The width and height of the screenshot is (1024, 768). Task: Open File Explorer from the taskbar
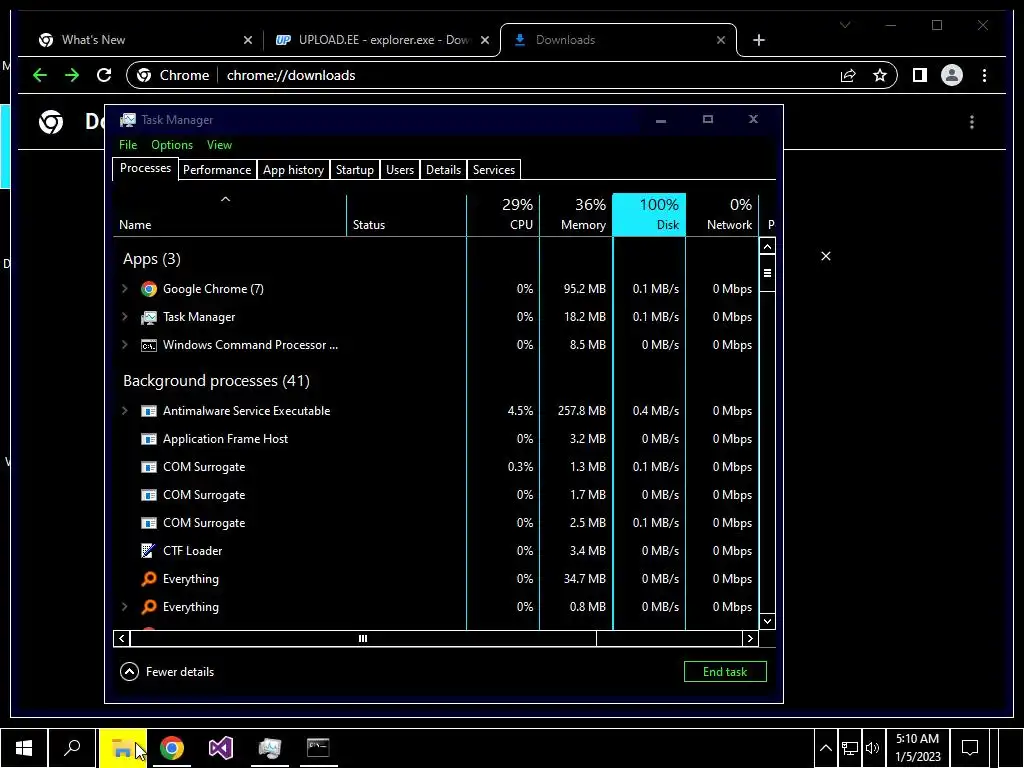122,748
